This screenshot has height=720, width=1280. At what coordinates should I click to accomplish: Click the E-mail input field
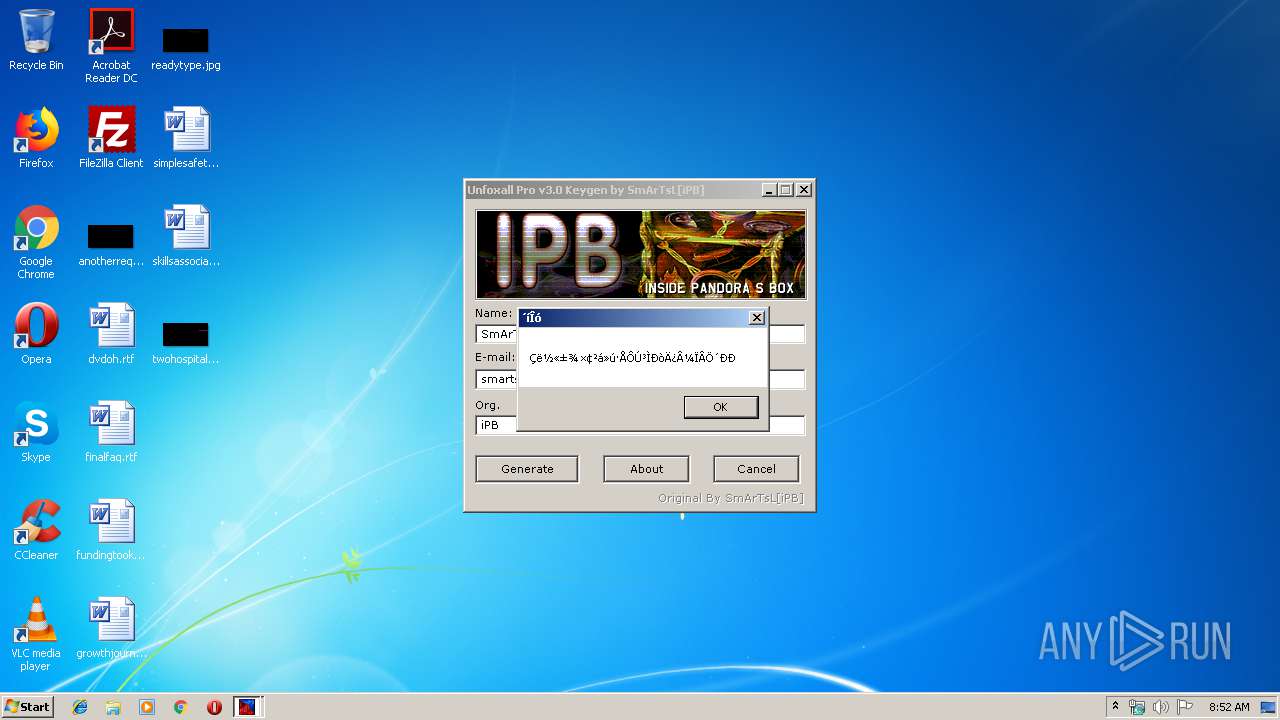point(640,379)
